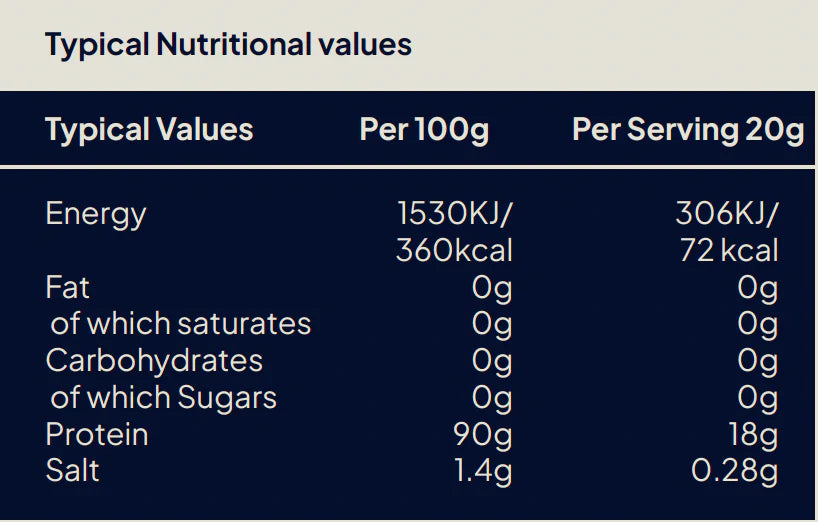
Task: Click the 1.4g salt value
Action: pos(482,471)
